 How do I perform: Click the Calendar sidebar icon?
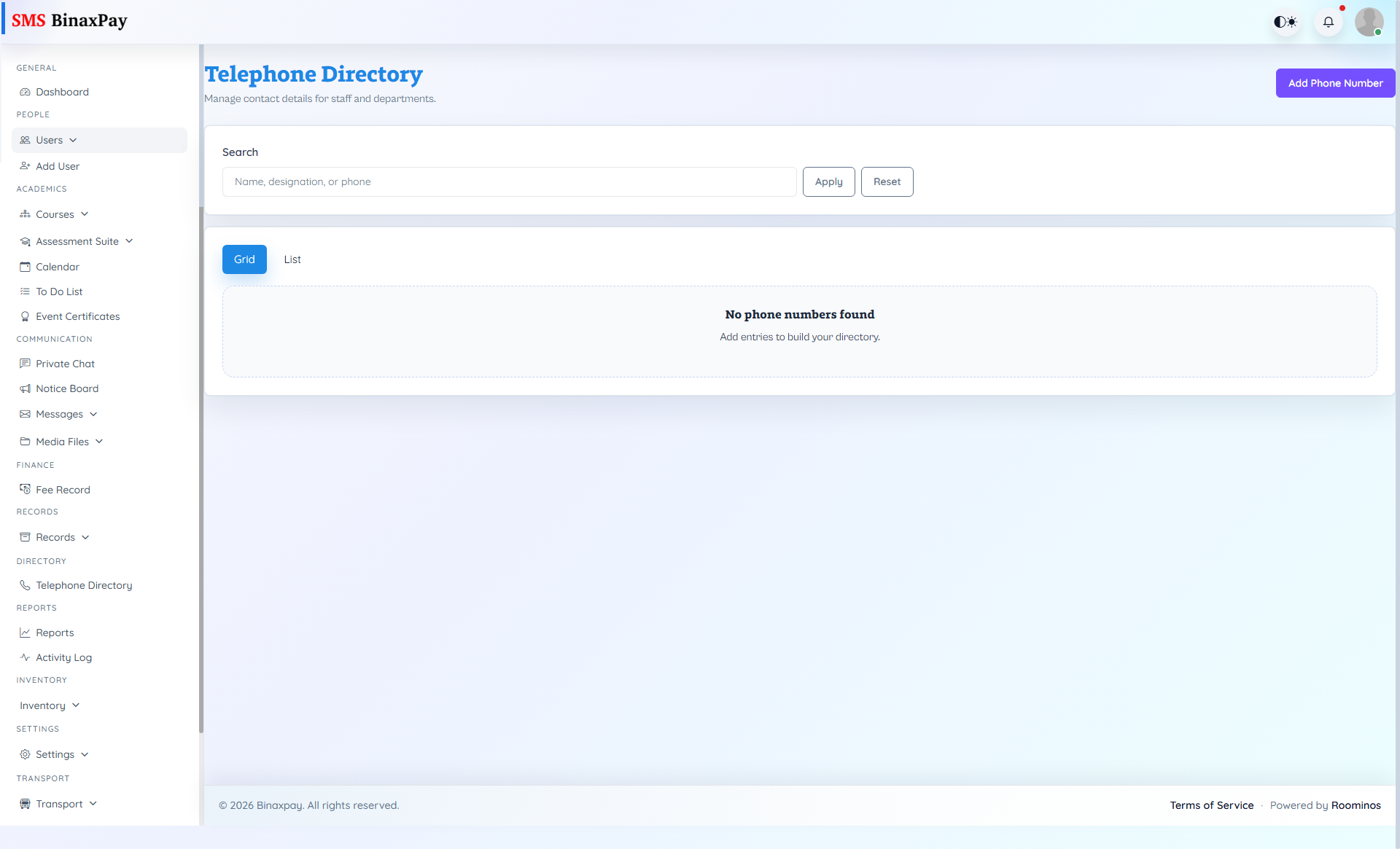point(25,267)
